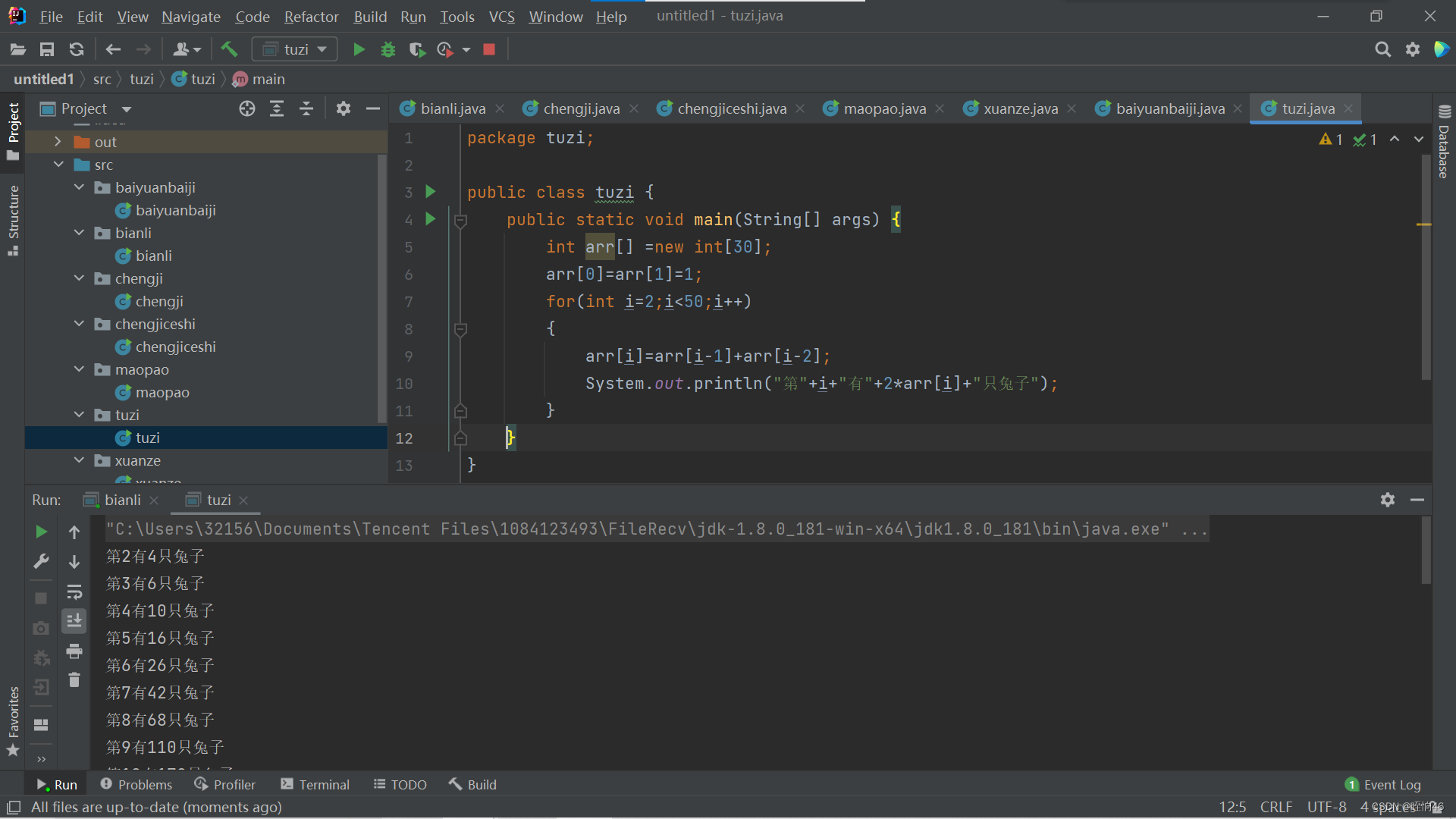Expand the out folder in project tree

tap(58, 142)
